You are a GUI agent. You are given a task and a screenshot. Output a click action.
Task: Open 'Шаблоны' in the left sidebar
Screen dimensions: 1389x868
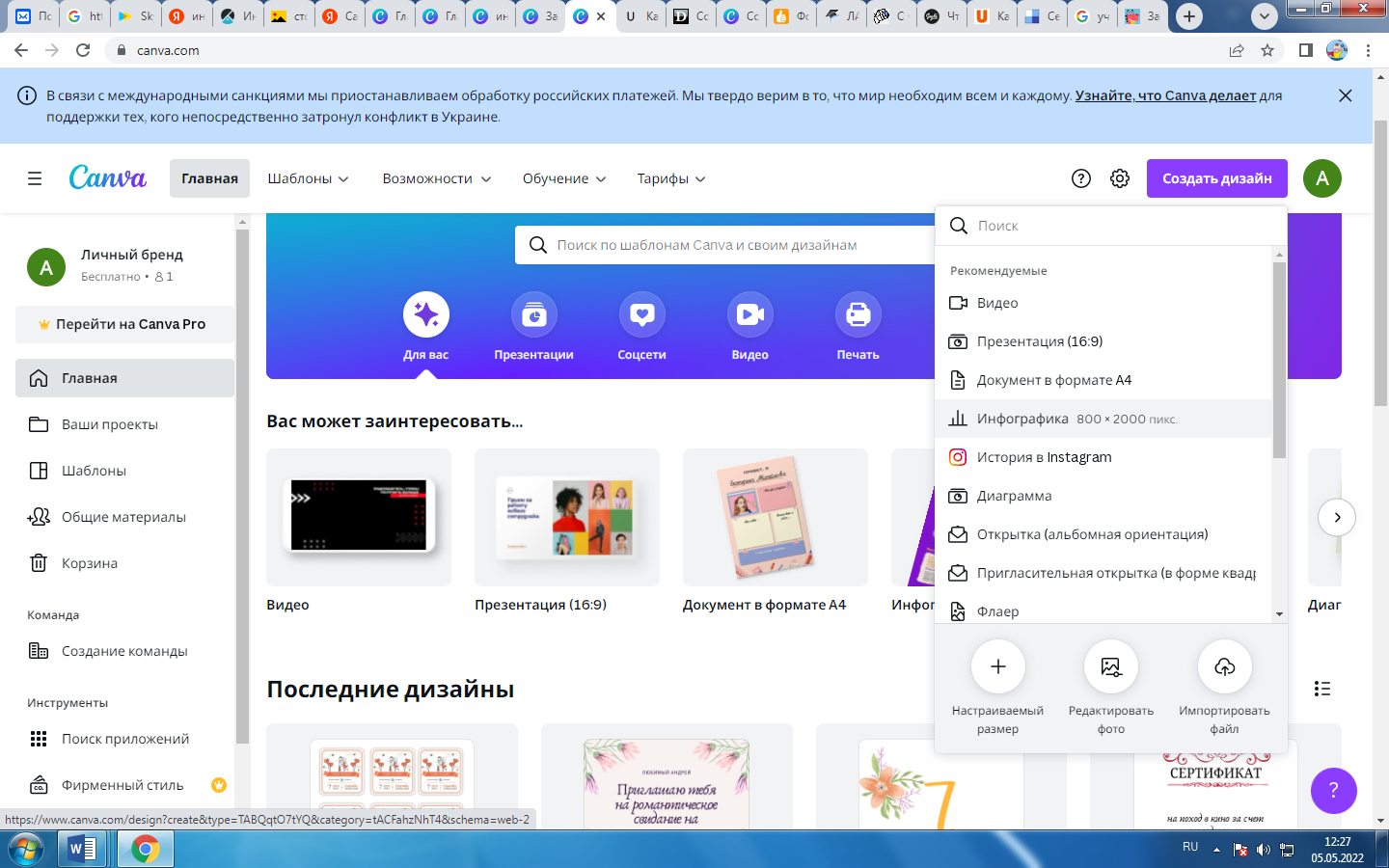[125, 471]
